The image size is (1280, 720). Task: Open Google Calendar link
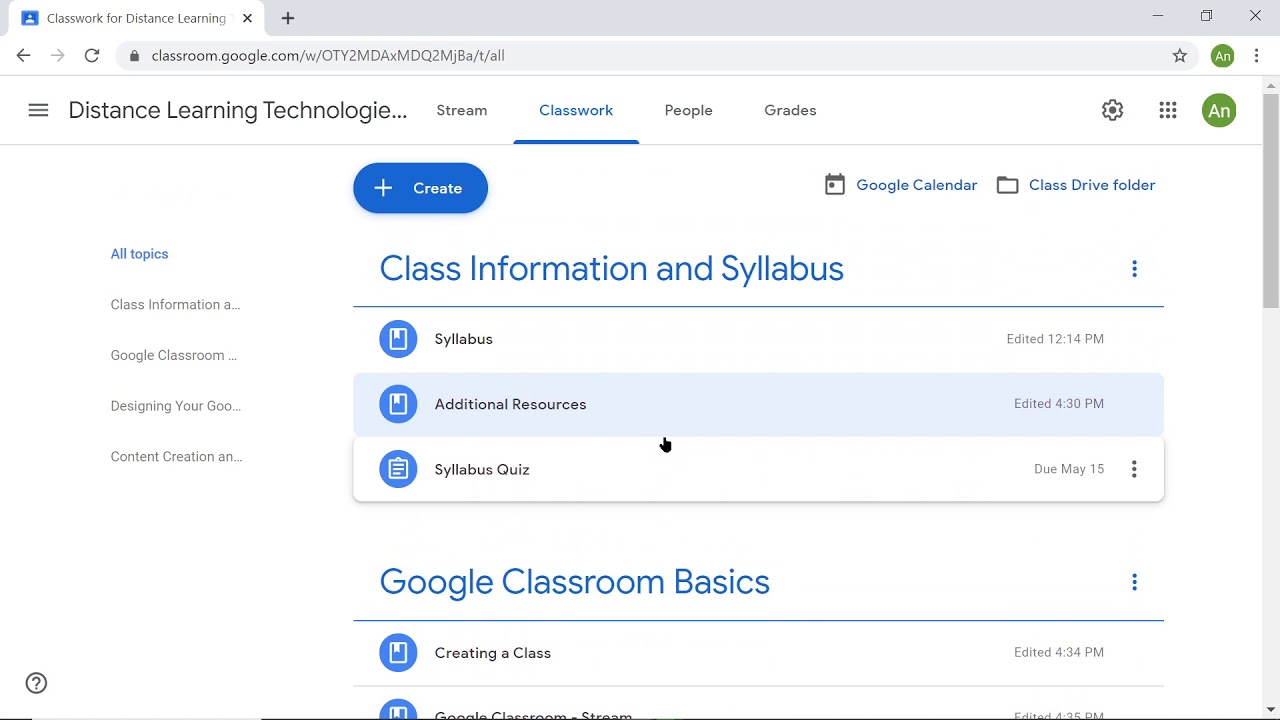tap(917, 185)
